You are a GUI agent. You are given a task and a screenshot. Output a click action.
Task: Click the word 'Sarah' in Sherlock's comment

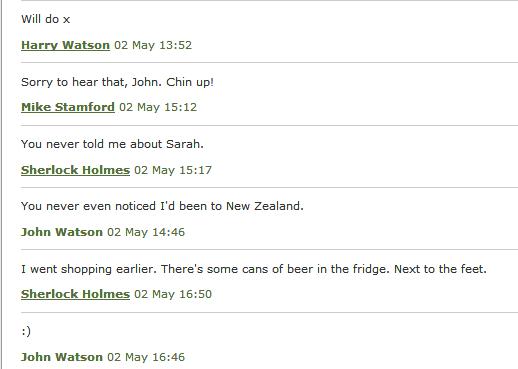pyautogui.click(x=185, y=144)
